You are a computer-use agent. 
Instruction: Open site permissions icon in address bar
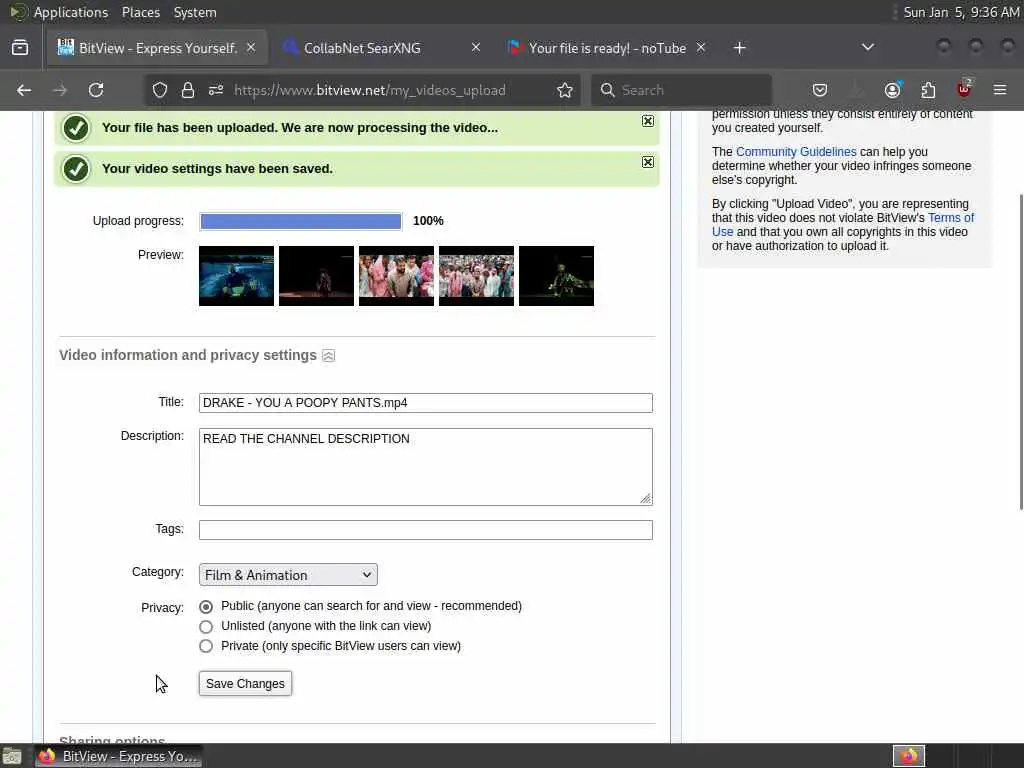point(216,90)
